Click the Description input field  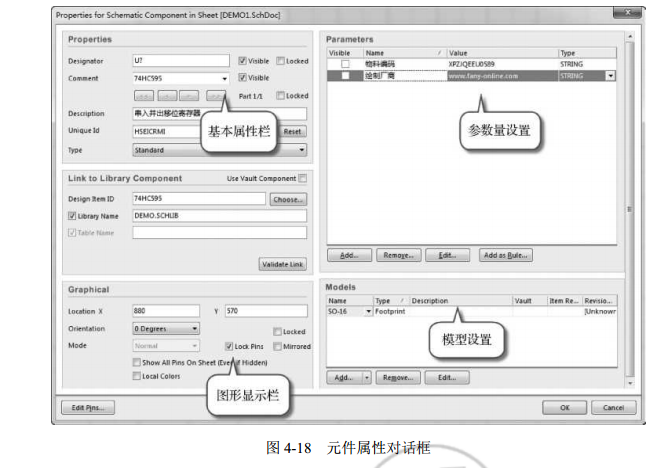220,114
